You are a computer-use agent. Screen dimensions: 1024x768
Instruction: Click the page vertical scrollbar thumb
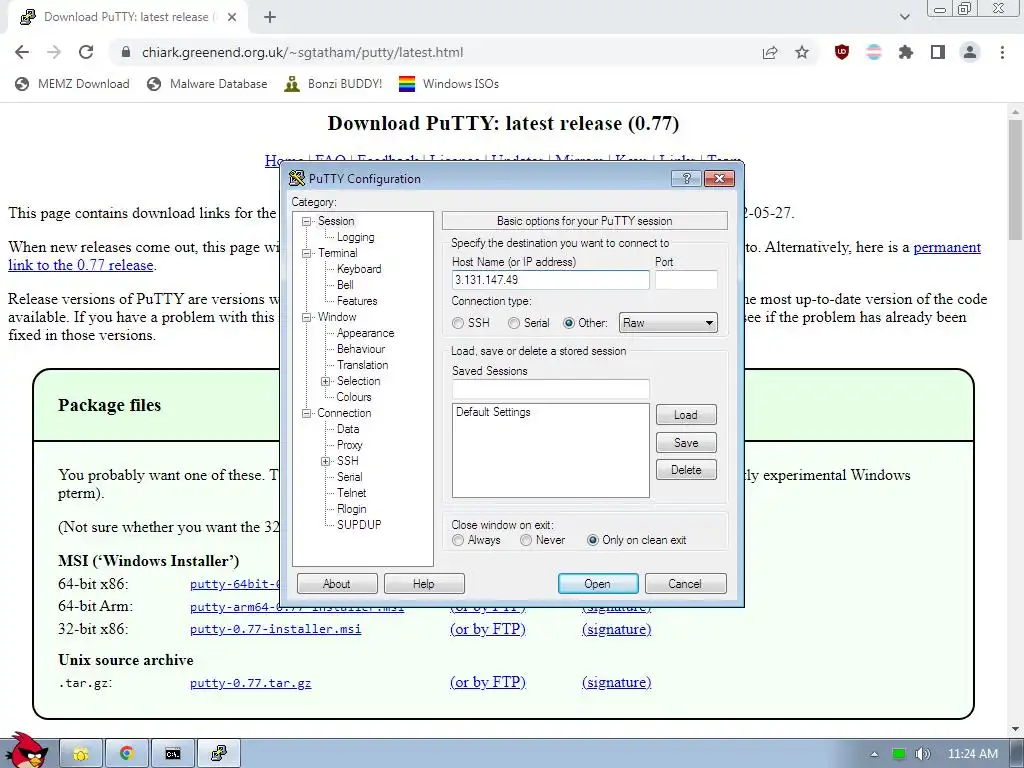click(1016, 180)
